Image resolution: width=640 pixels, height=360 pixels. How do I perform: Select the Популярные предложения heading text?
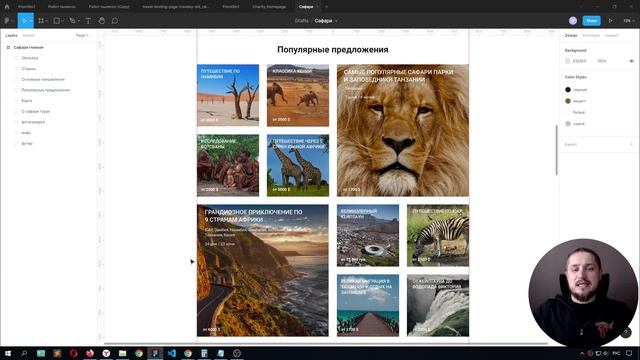click(333, 49)
